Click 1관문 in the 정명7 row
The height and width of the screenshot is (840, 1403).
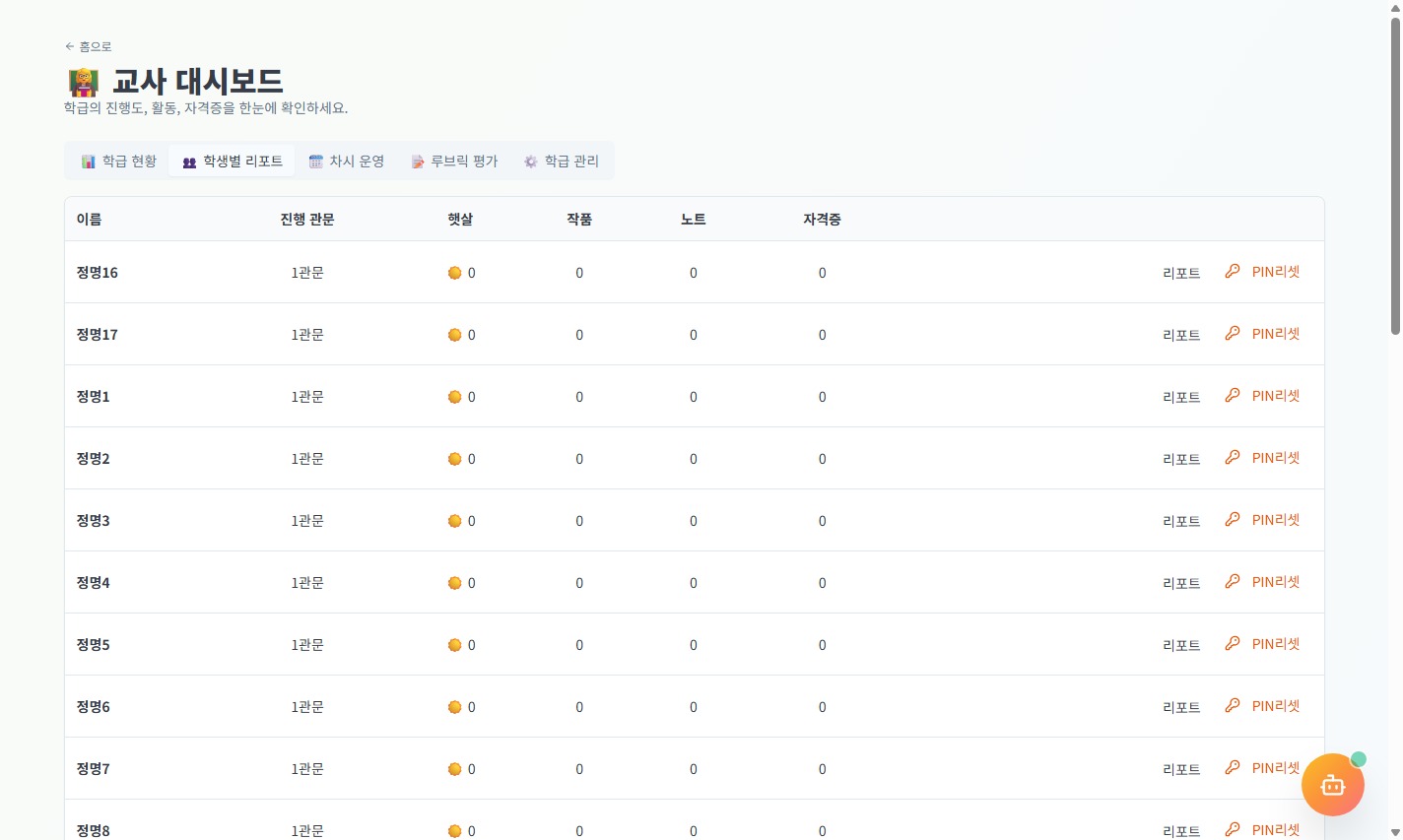[307, 769]
